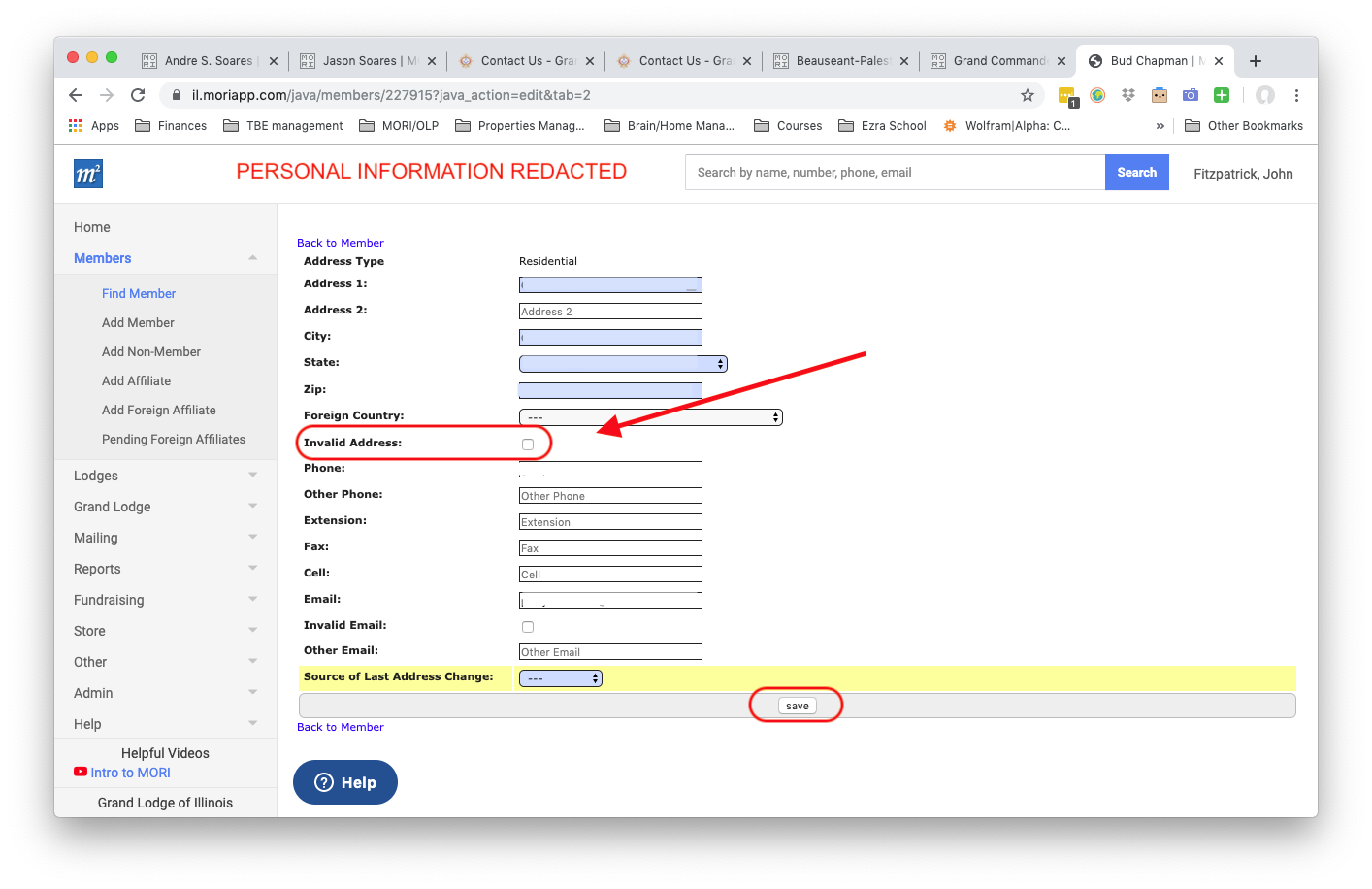This screenshot has width=1372, height=889.
Task: Open a new tab with the plus icon
Action: click(x=1255, y=61)
